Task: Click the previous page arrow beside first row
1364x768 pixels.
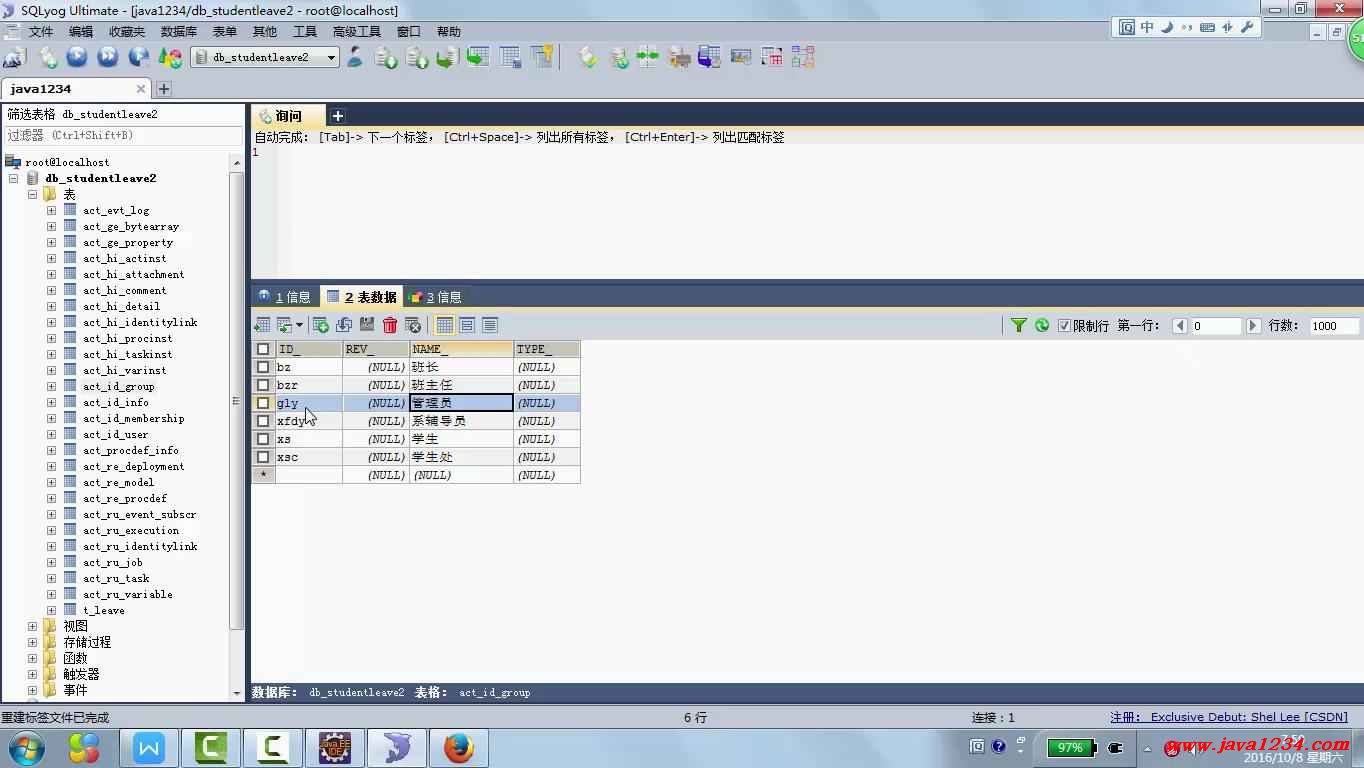Action: coord(1180,326)
